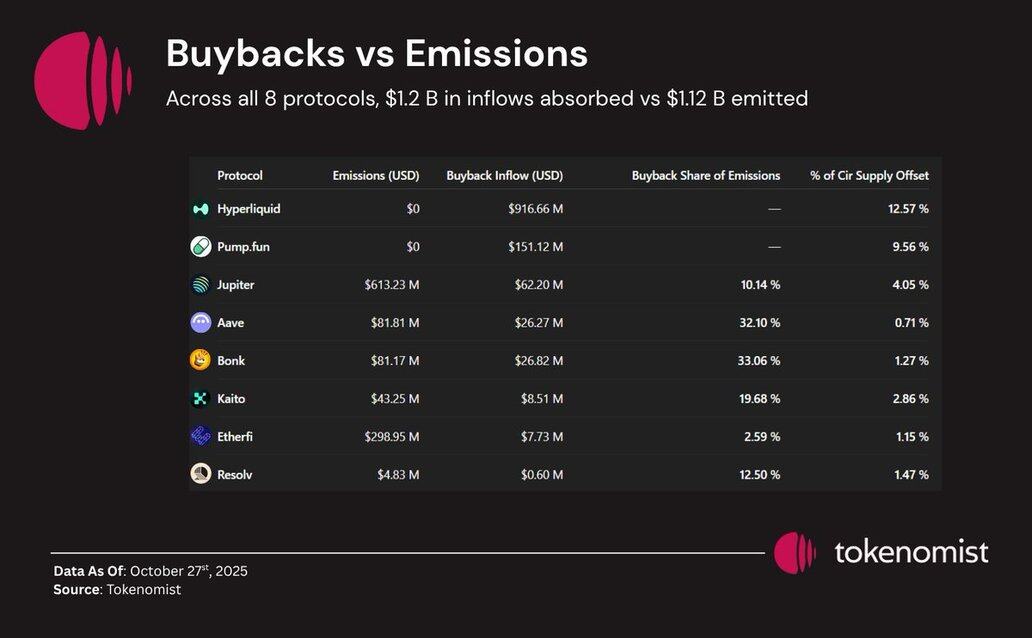Image resolution: width=1032 pixels, height=638 pixels.
Task: Click the Aave ghost icon
Action: click(x=200, y=323)
